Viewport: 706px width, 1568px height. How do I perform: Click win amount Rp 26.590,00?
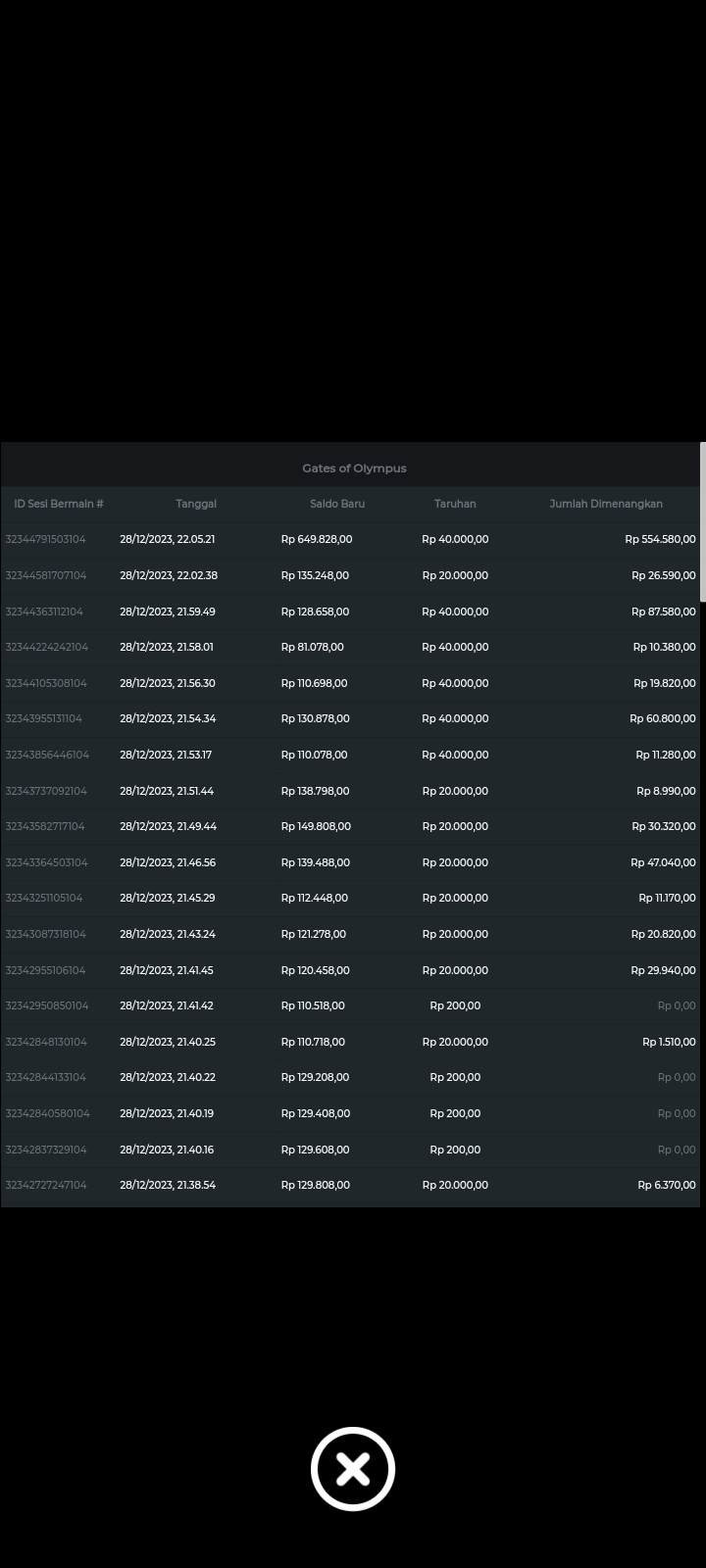point(664,575)
